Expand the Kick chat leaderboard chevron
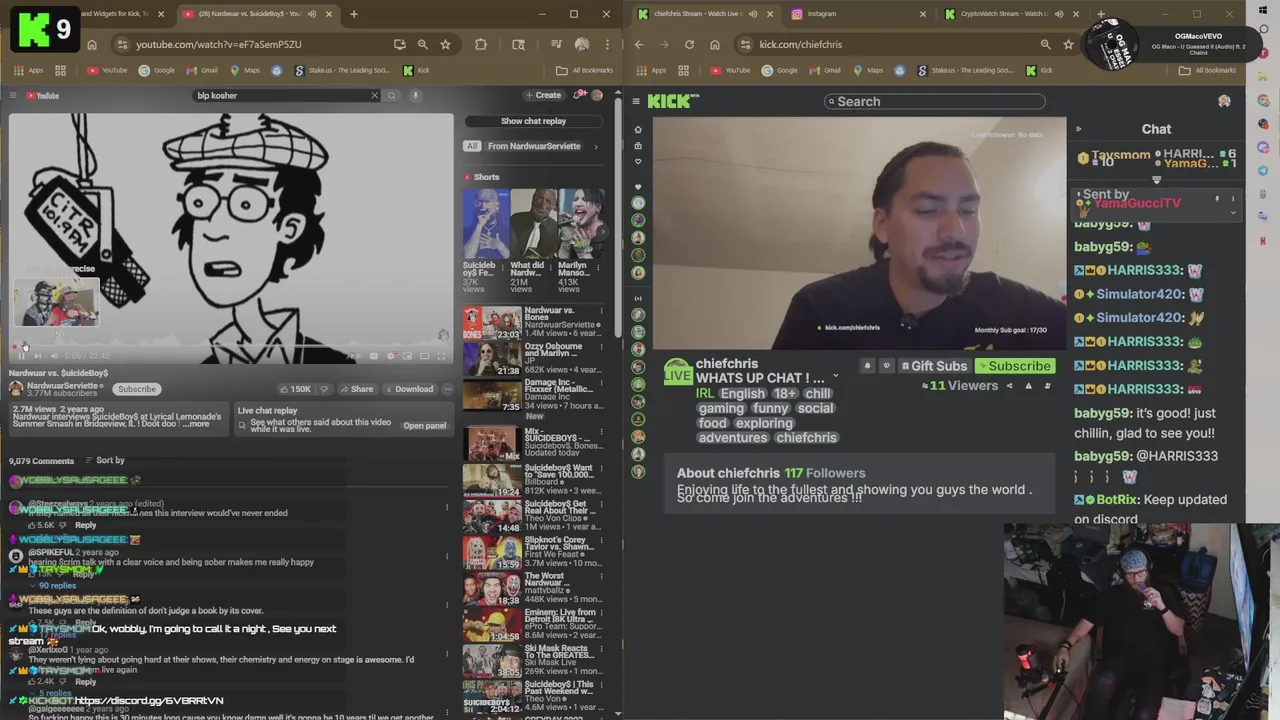Screen dimensions: 1280x720 1156,181
